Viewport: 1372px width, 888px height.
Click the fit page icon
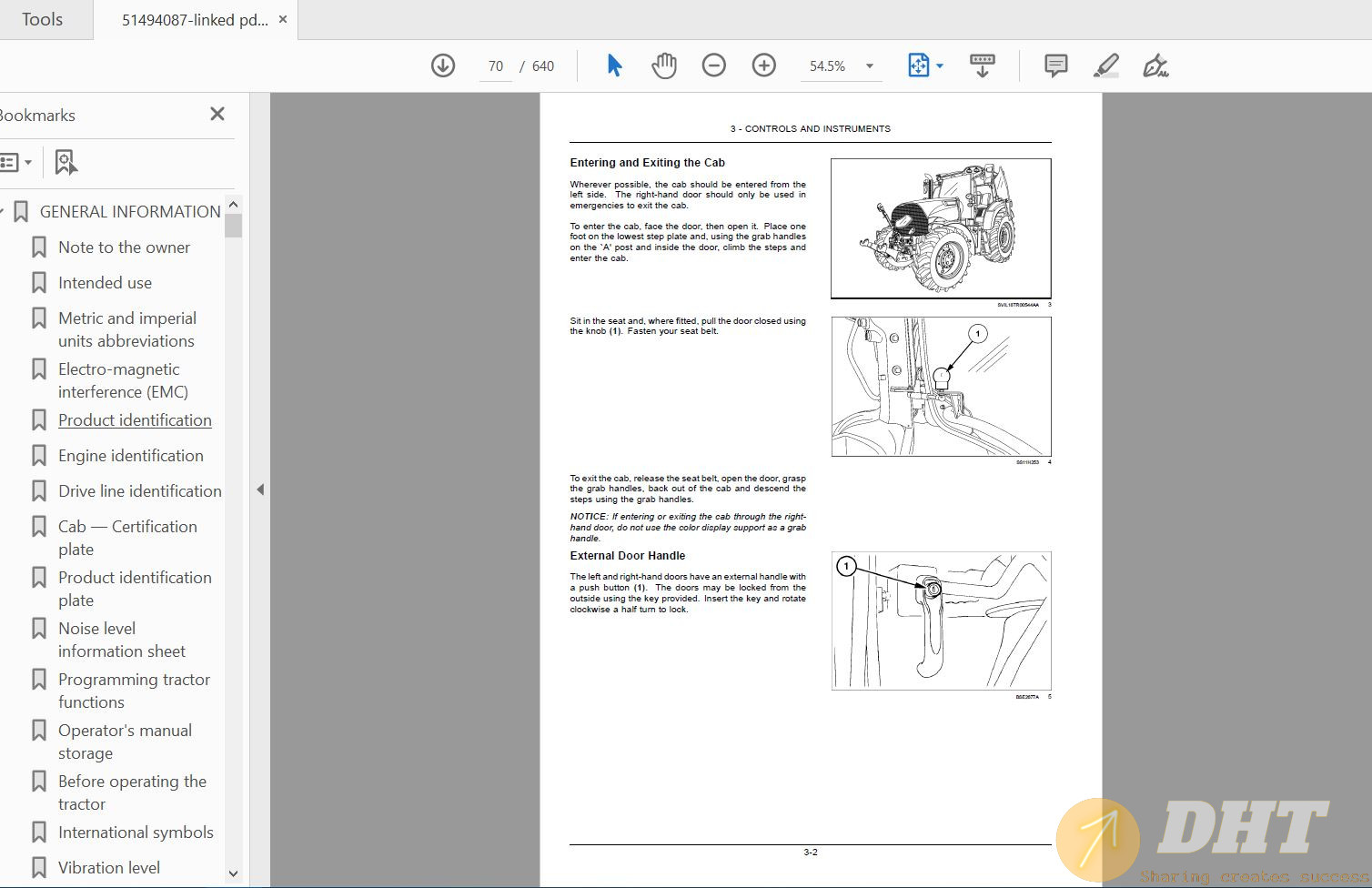pos(918,66)
